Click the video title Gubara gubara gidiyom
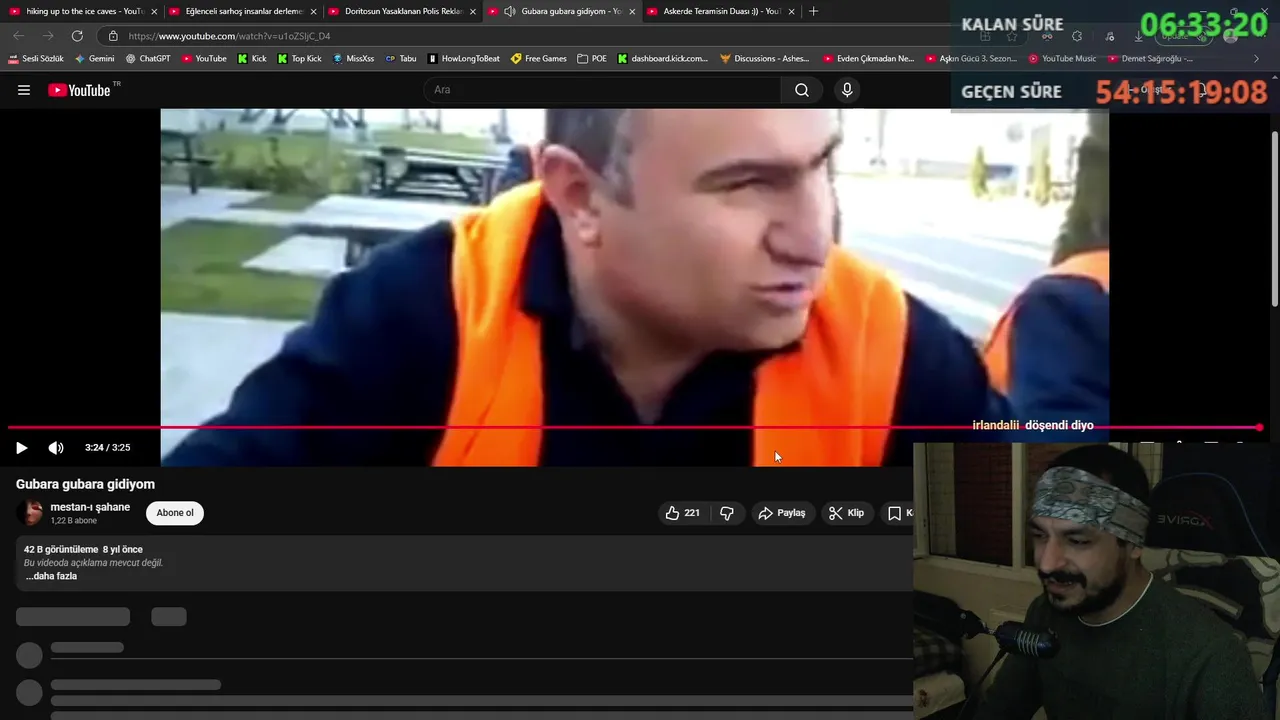Viewport: 1280px width, 720px height. 85,484
